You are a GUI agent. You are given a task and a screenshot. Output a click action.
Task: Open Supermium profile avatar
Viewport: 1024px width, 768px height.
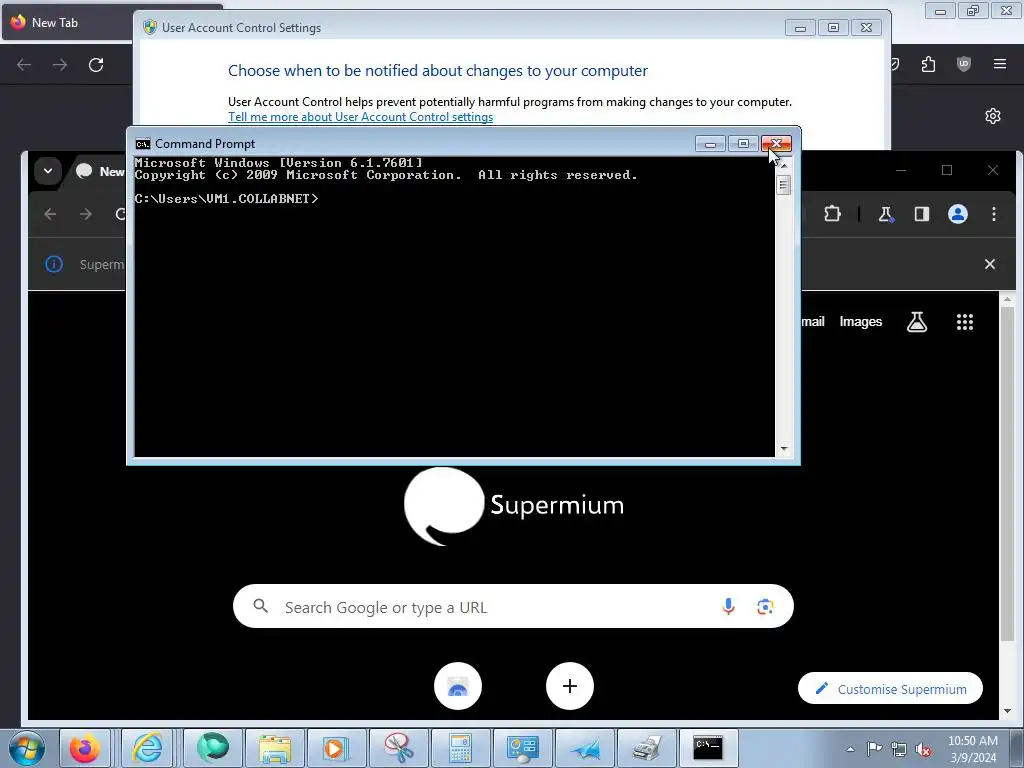coord(958,214)
